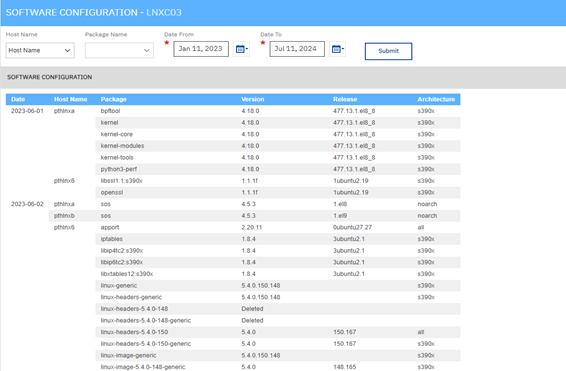Click the linux-headers-5.4.0-148-generic package cell

[146, 320]
